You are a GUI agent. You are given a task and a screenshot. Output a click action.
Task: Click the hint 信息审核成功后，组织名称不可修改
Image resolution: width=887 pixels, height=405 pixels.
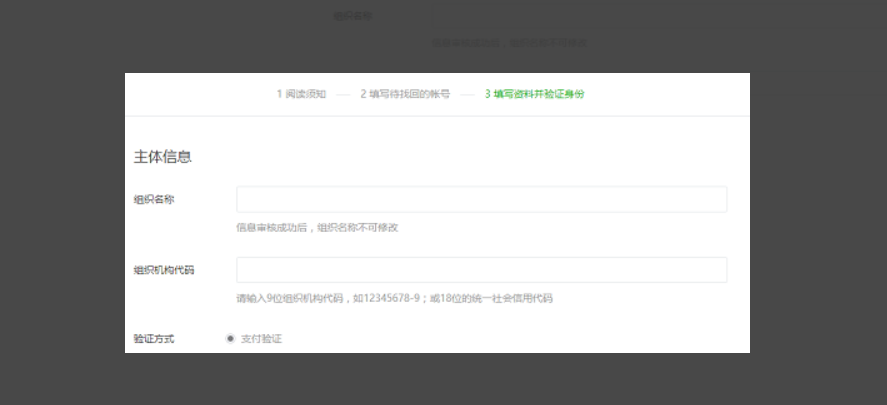(317, 227)
